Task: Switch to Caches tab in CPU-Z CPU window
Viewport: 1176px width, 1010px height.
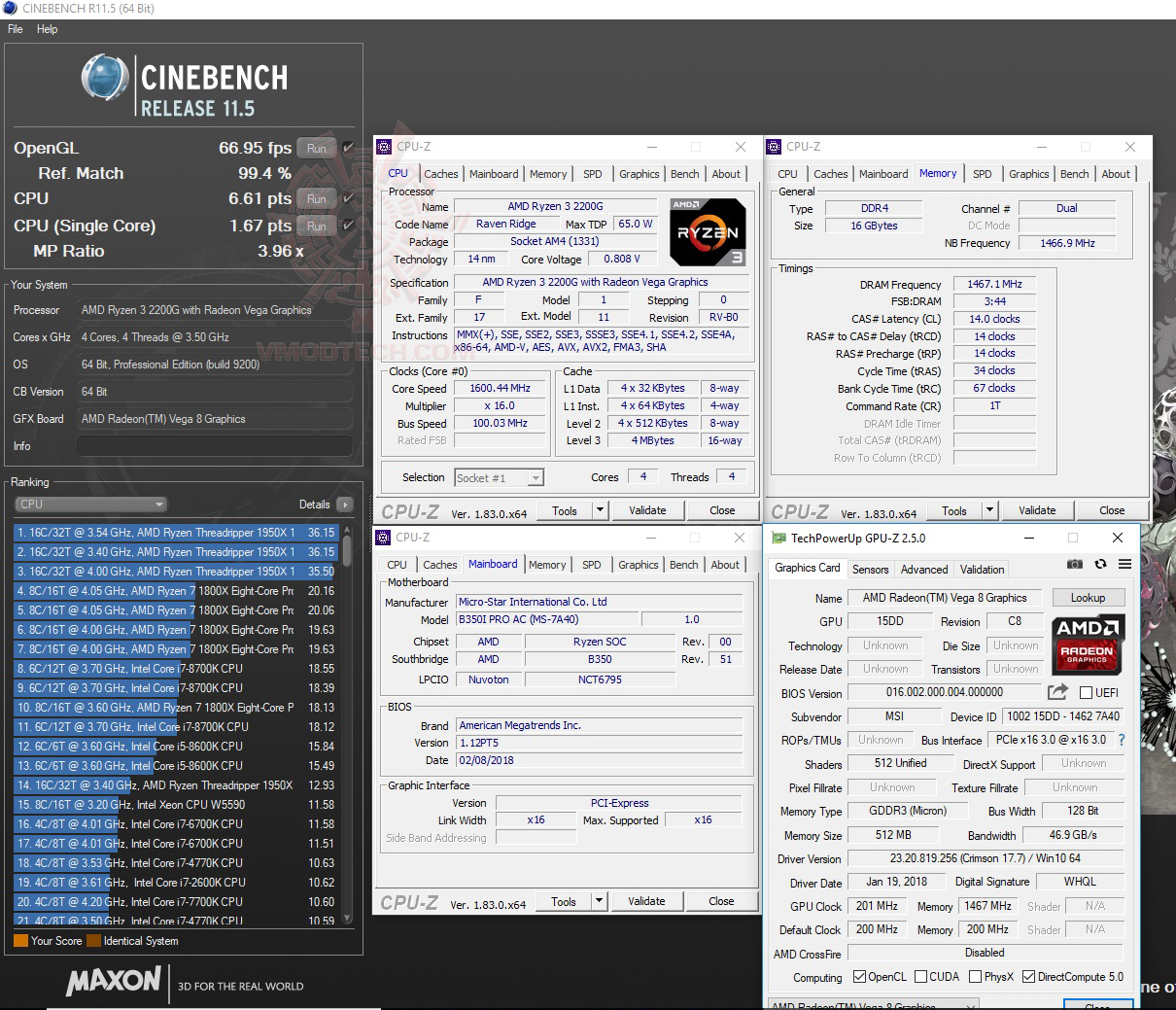Action: (x=441, y=174)
